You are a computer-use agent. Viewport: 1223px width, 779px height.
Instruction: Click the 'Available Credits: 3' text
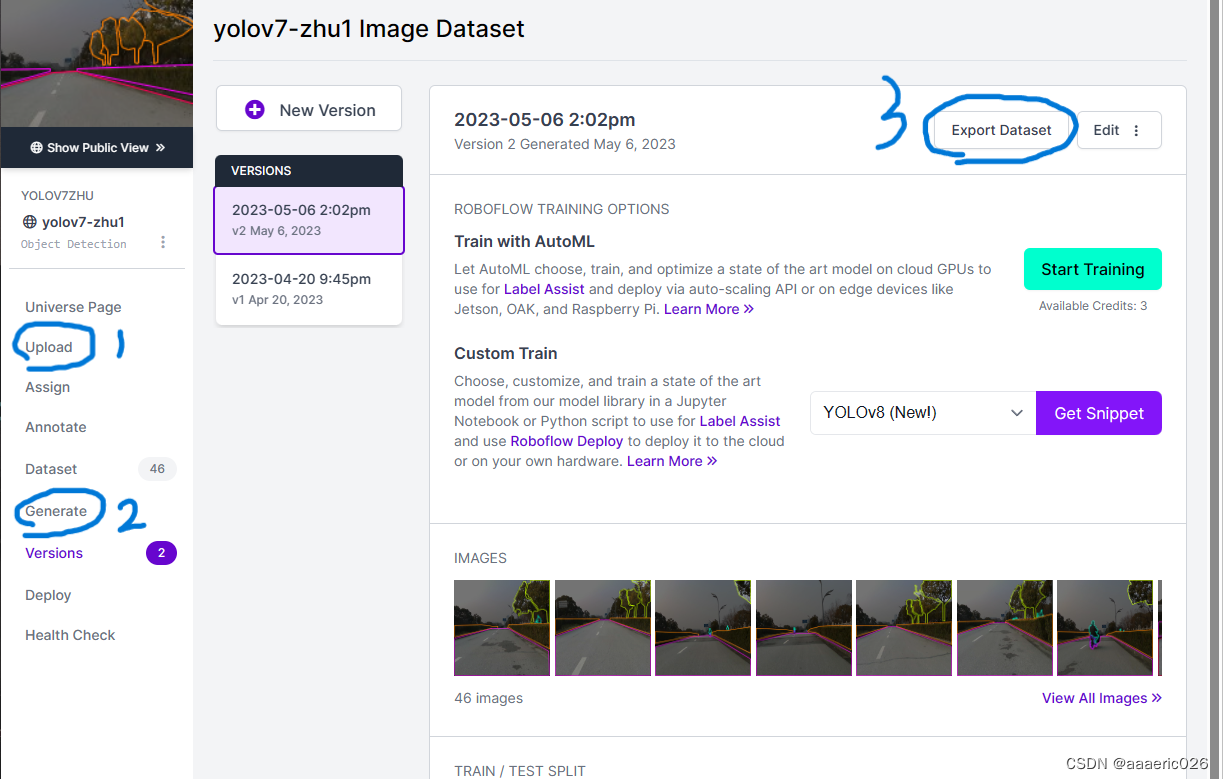point(1093,306)
